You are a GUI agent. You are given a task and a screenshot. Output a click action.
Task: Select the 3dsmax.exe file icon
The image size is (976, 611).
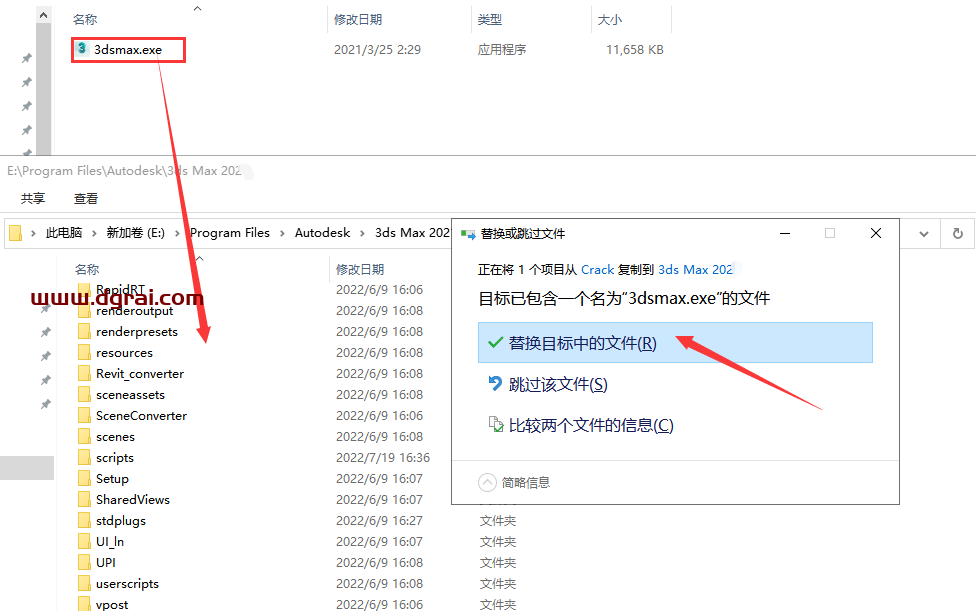click(82, 49)
